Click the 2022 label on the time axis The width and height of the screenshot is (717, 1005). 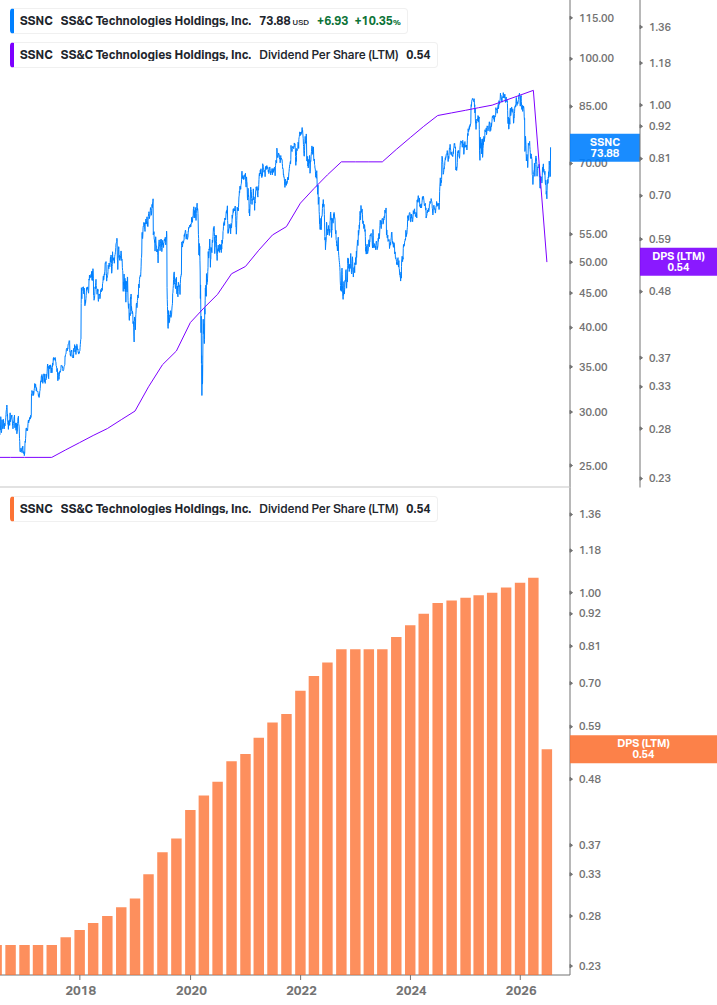point(301,990)
